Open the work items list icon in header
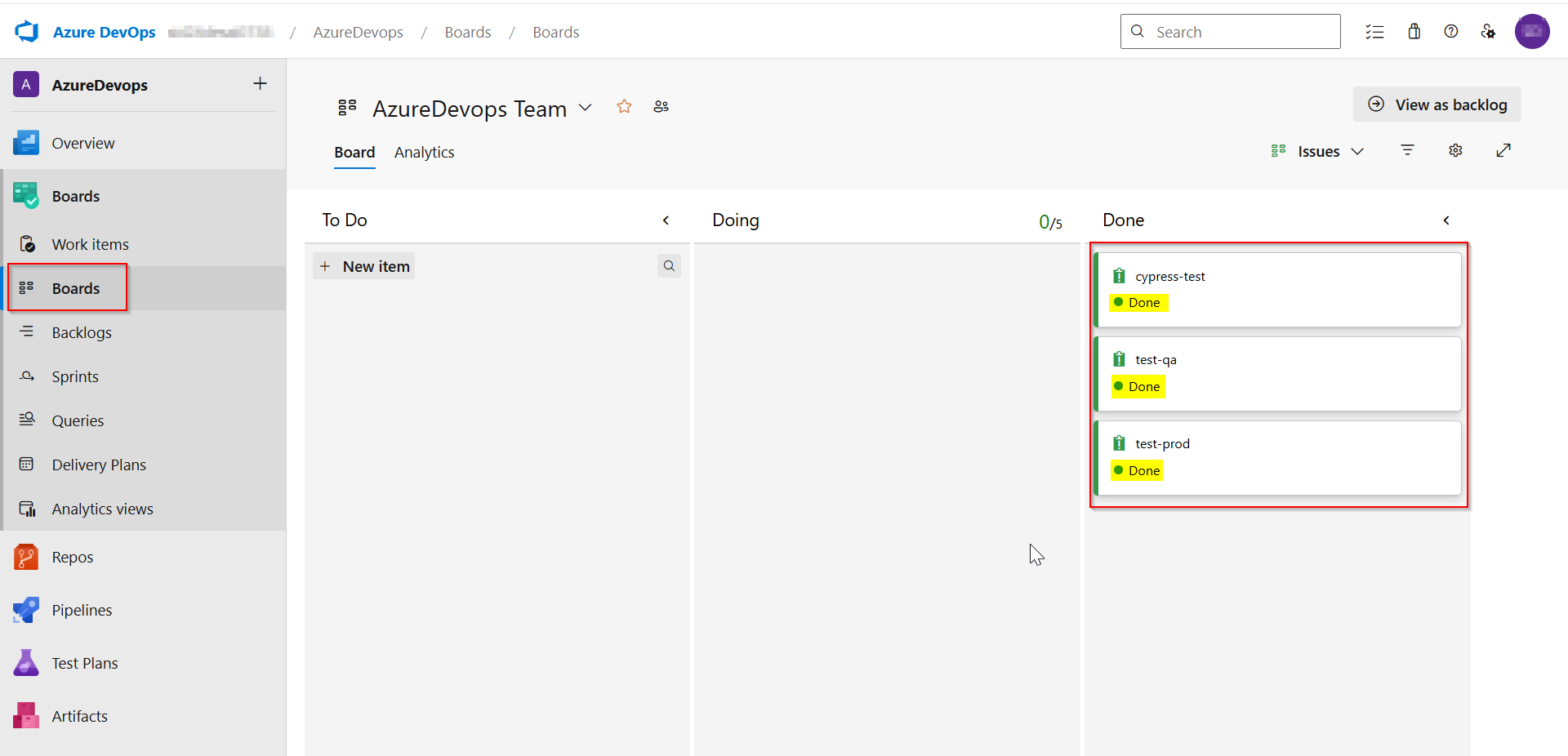Image resolution: width=1568 pixels, height=756 pixels. 1374,32
